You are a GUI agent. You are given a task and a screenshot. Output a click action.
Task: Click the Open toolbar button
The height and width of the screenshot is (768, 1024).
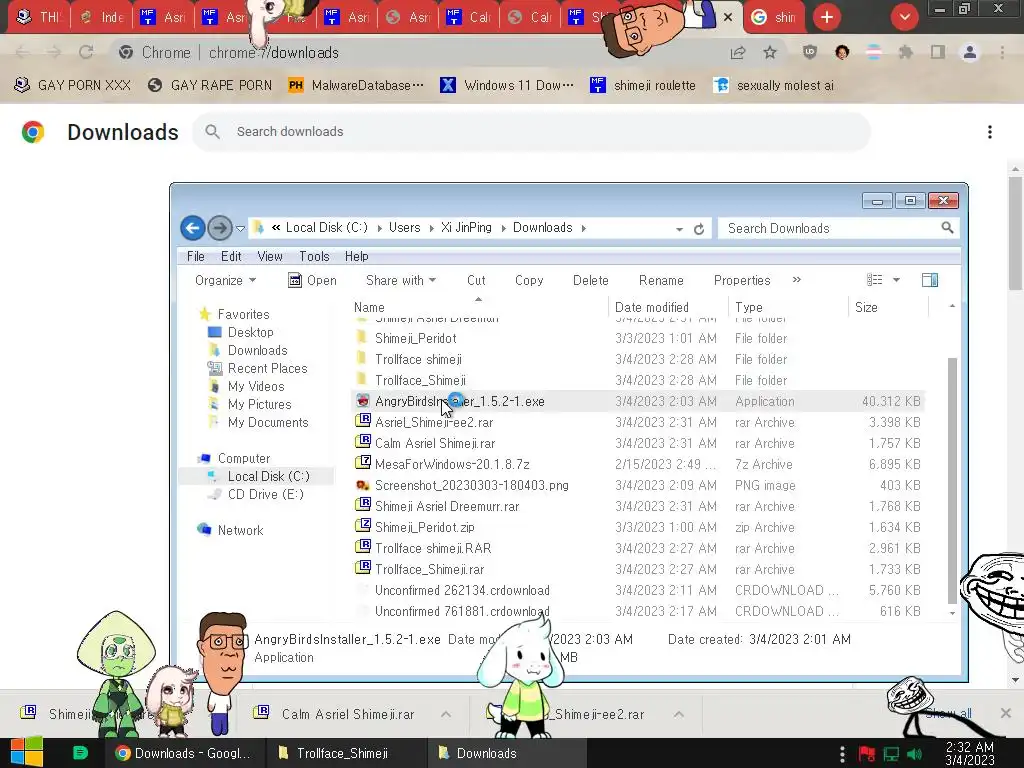[x=312, y=280]
